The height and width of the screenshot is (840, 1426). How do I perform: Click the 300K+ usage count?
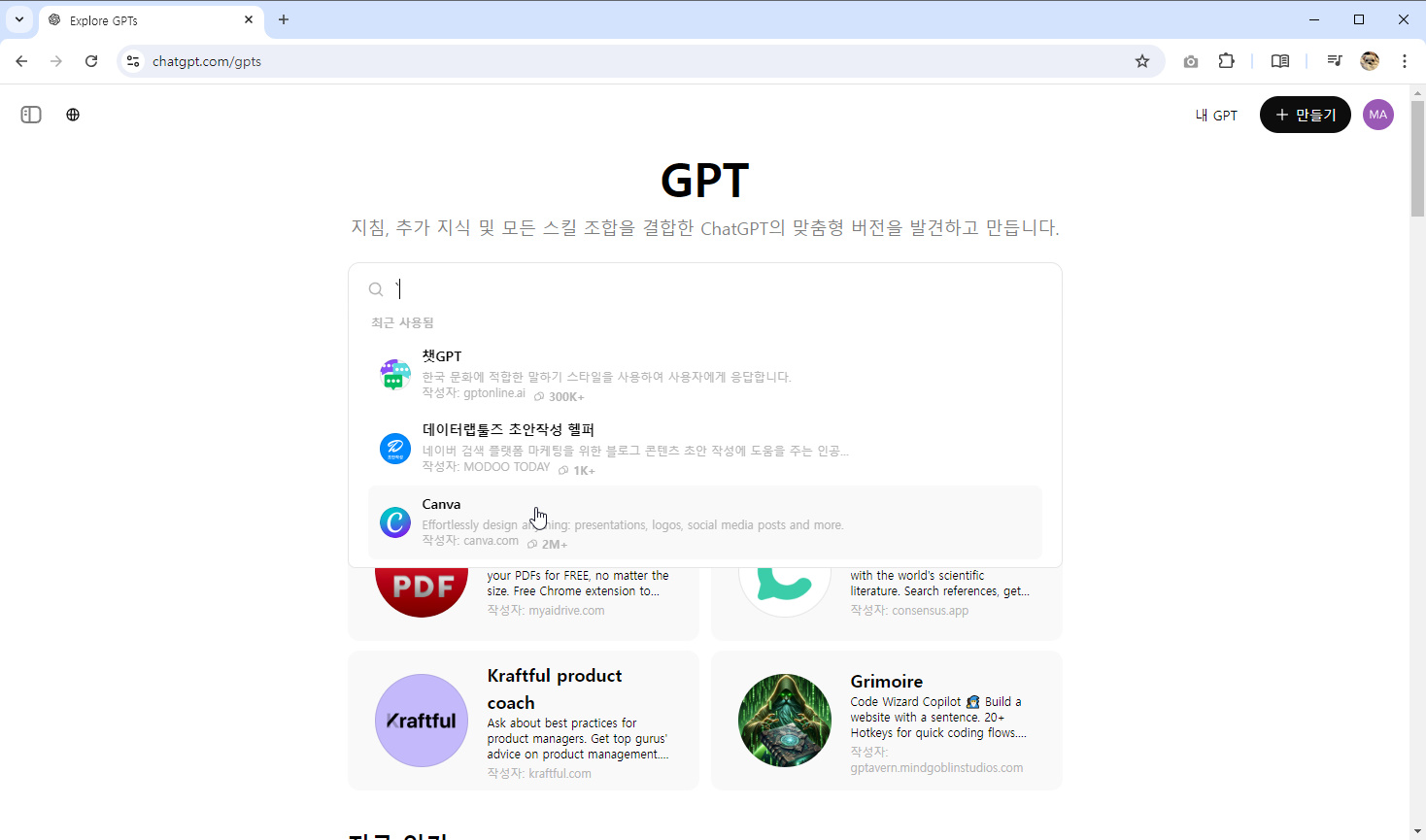point(566,396)
